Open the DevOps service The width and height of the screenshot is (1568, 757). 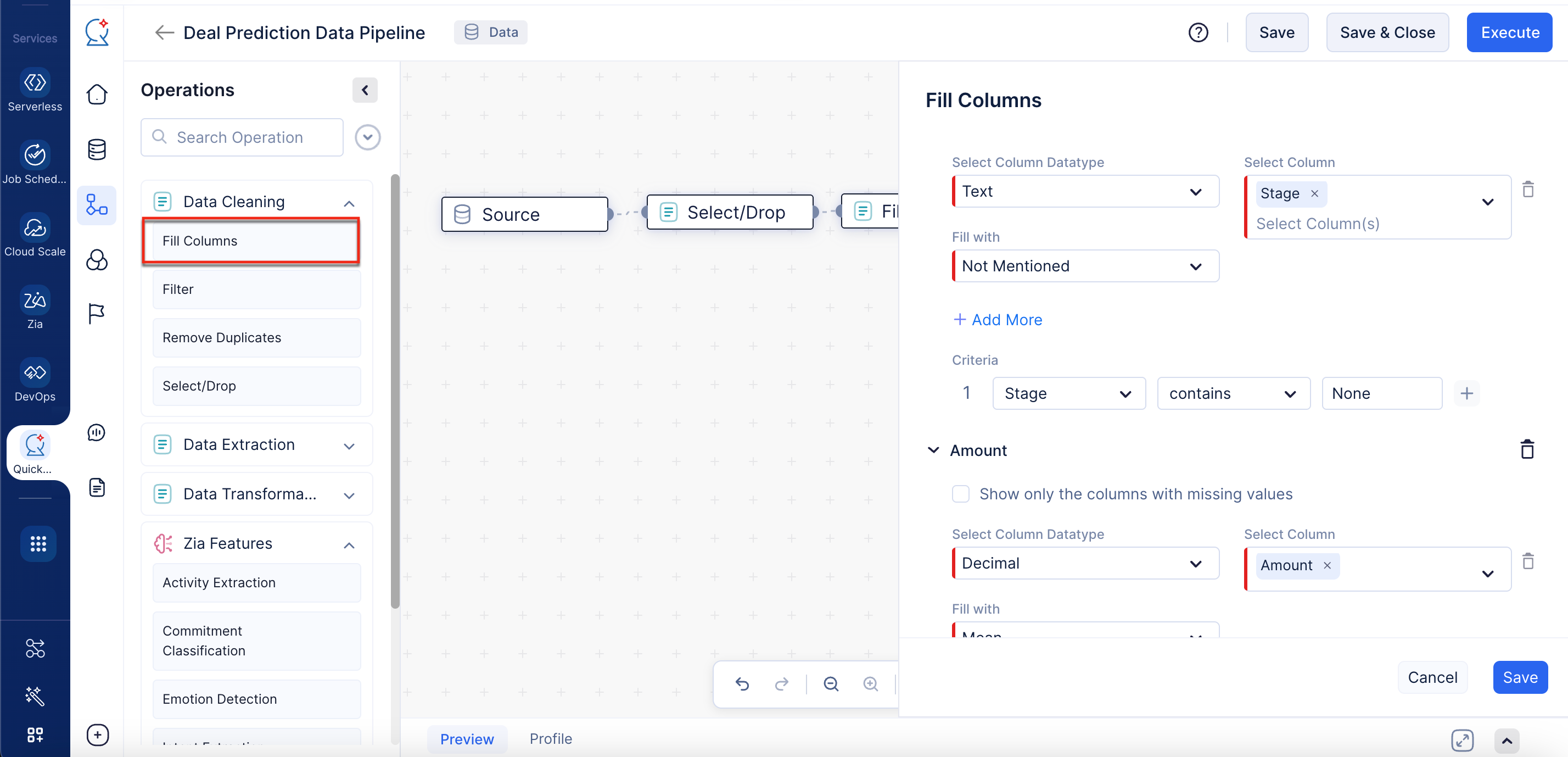click(x=35, y=380)
